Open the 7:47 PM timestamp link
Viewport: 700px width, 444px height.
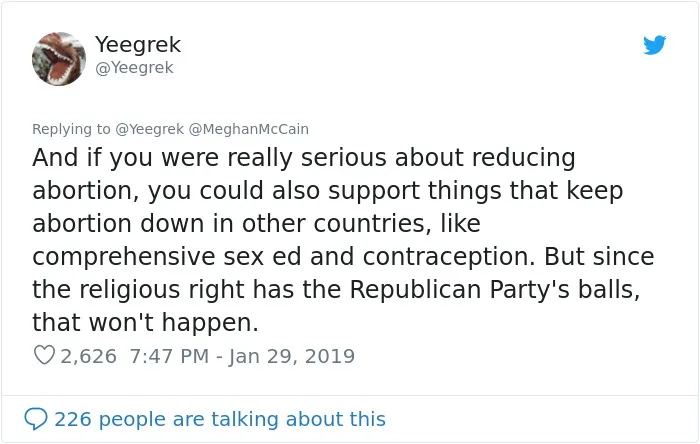pos(169,356)
